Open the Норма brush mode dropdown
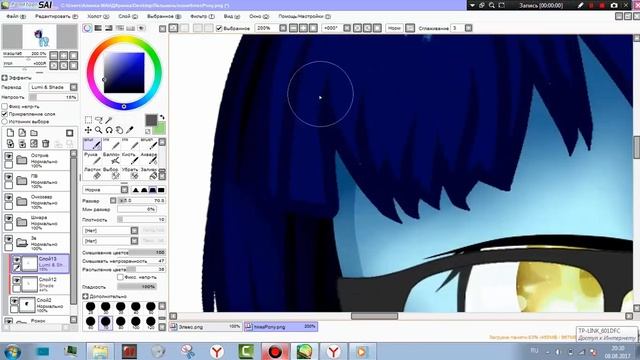This screenshot has height=360, width=640. 124,190
